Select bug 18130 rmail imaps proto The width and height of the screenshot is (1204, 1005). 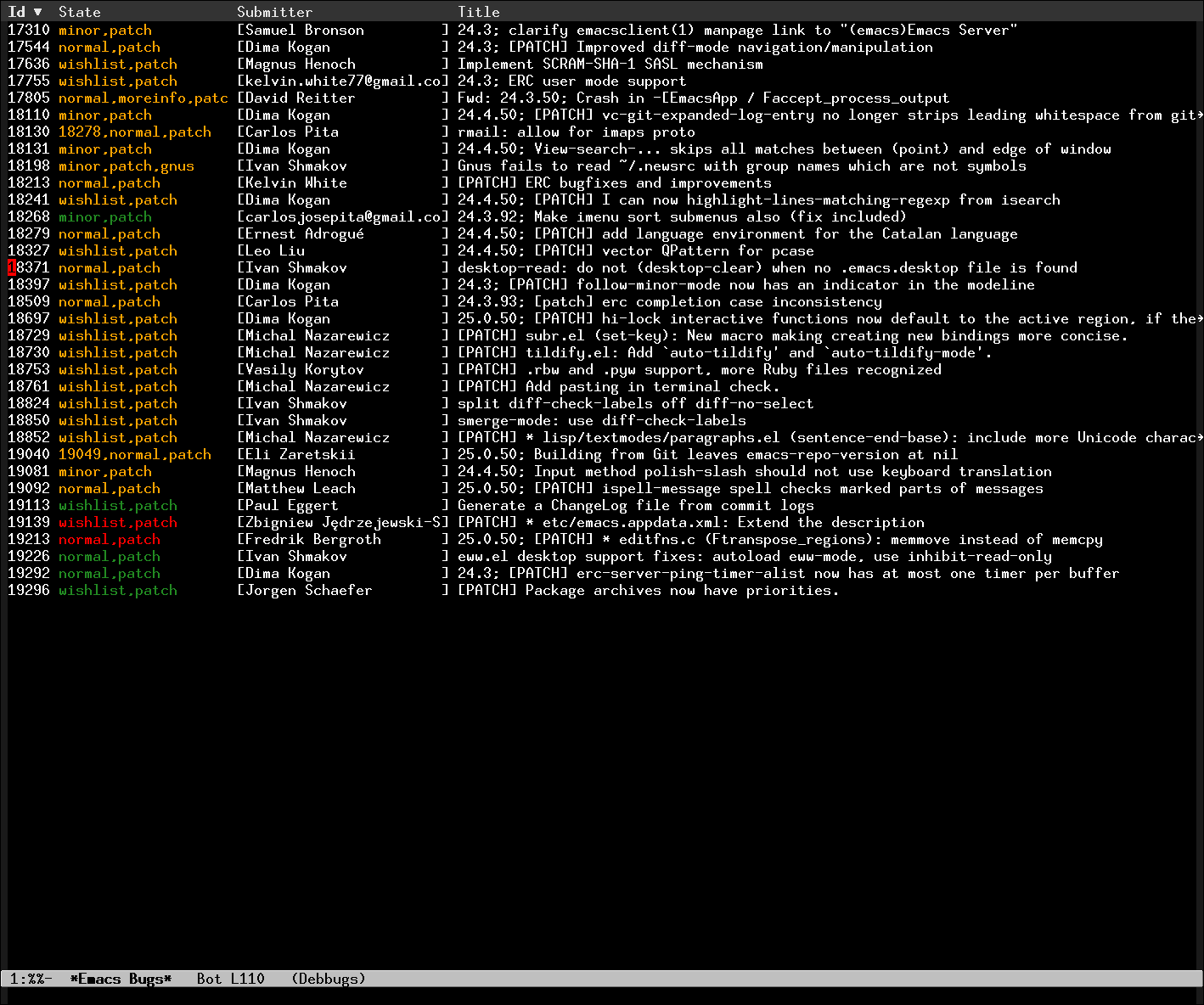(x=602, y=132)
